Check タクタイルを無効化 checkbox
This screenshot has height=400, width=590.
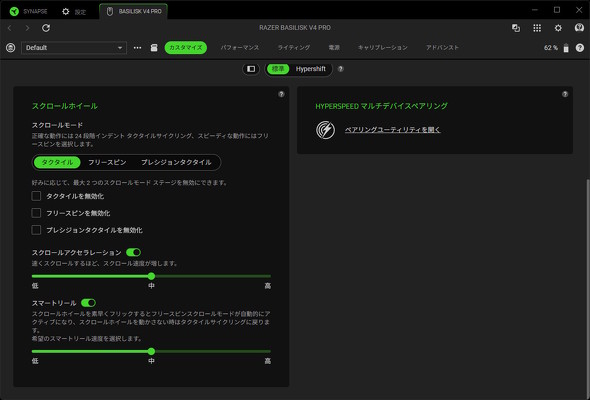(x=36, y=196)
